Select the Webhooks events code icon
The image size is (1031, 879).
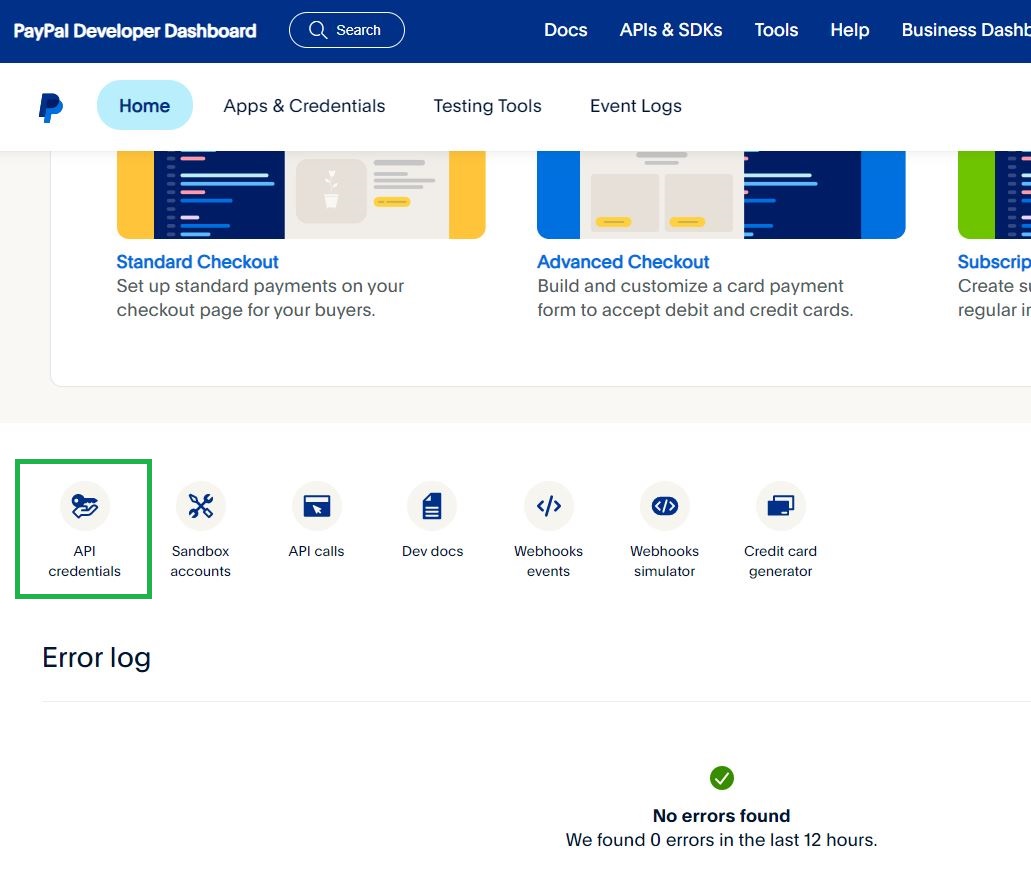coord(548,507)
